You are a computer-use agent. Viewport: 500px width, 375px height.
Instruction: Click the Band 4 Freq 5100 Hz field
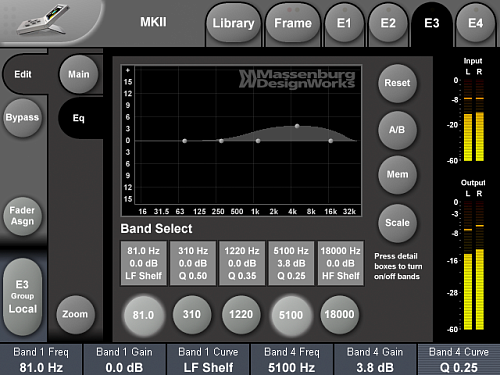tap(292, 360)
